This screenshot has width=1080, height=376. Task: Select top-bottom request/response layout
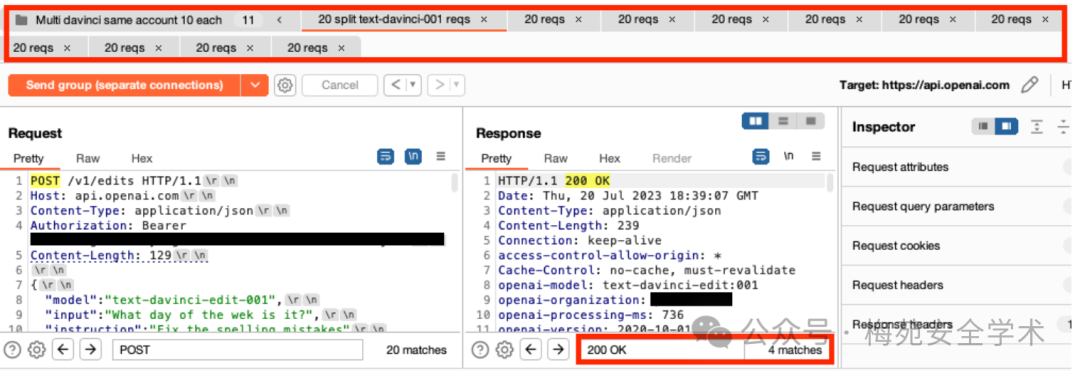[x=783, y=121]
